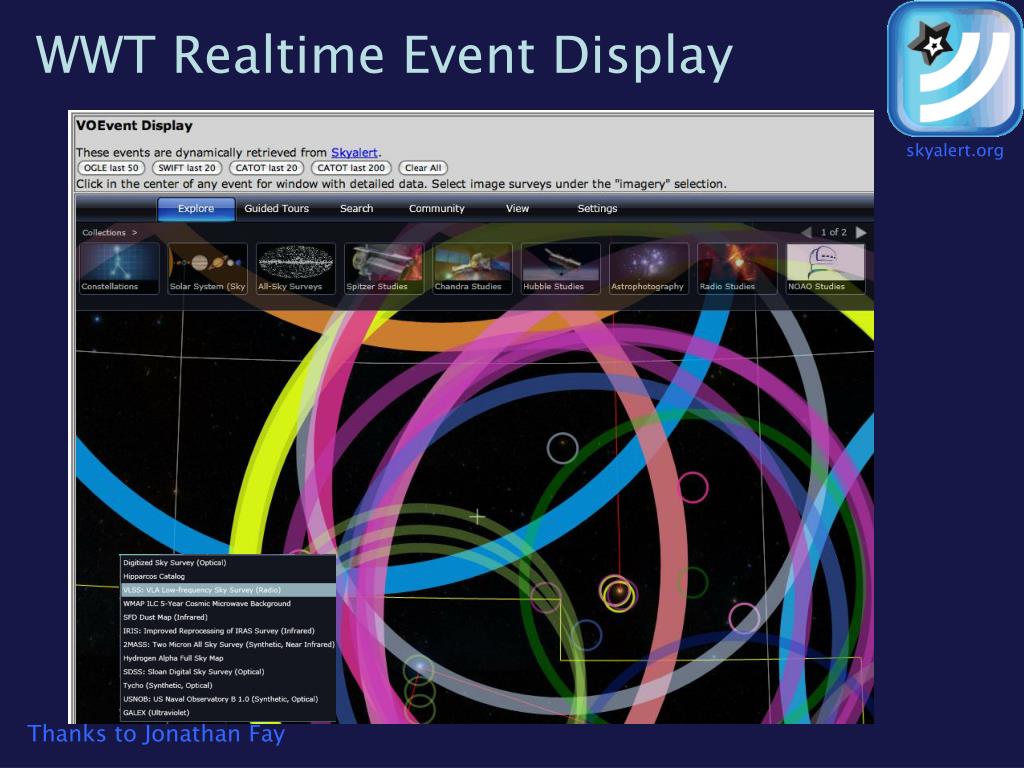1024x768 pixels.
Task: Clear All displayed events
Action: [x=423, y=168]
